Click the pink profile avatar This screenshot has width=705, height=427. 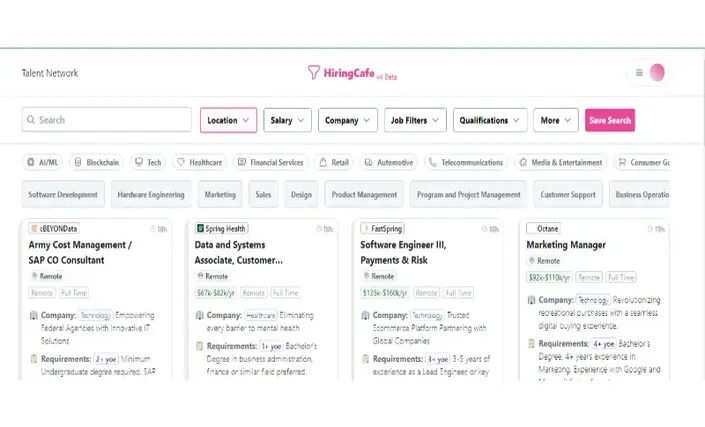[657, 72]
